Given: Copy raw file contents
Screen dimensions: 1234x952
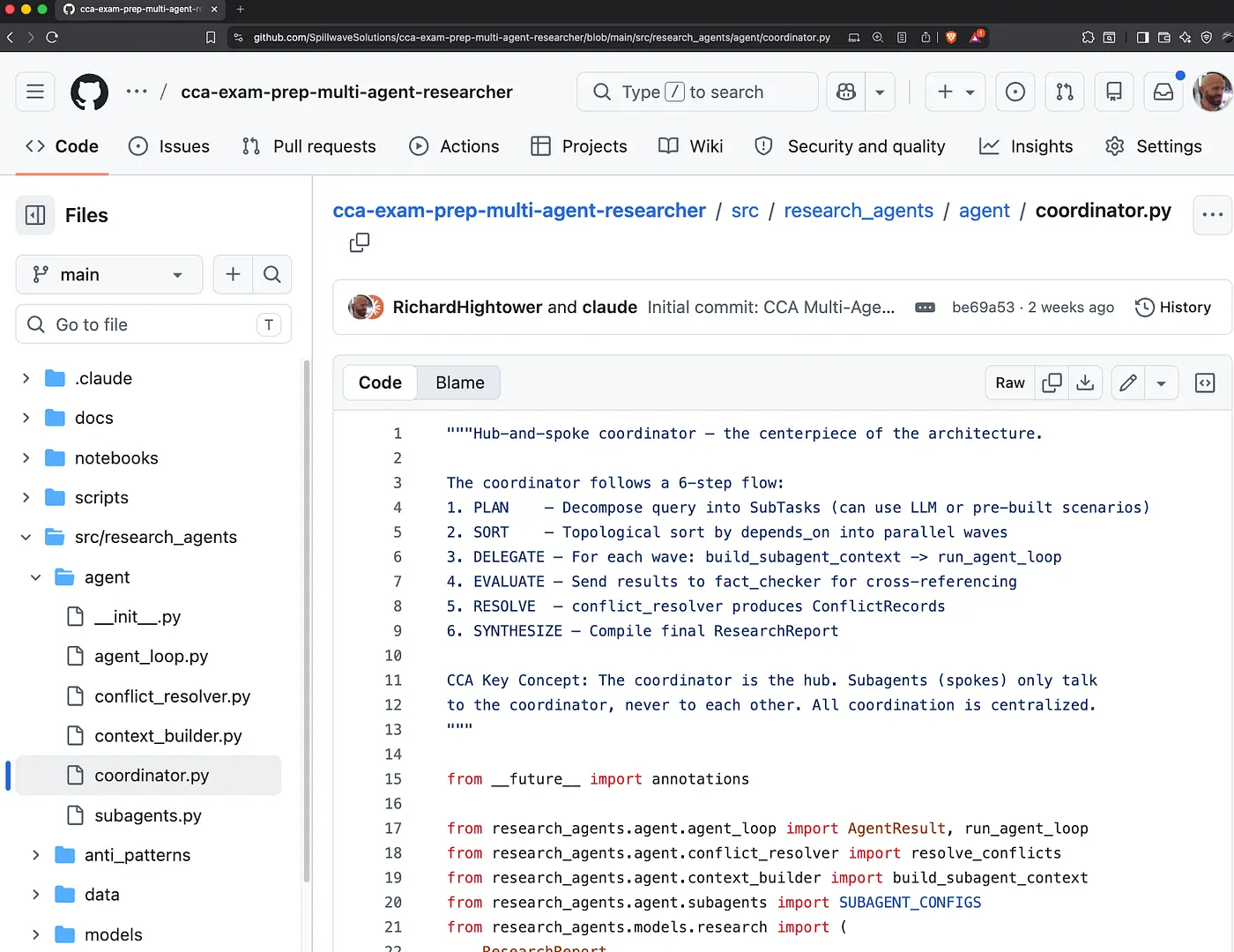Looking at the screenshot, I should coord(1052,383).
